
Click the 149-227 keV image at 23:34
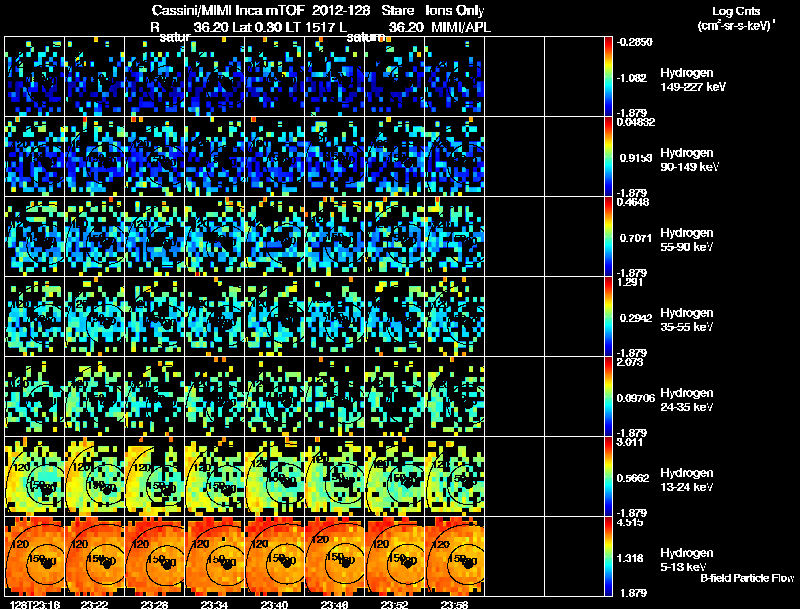pyautogui.click(x=215, y=76)
